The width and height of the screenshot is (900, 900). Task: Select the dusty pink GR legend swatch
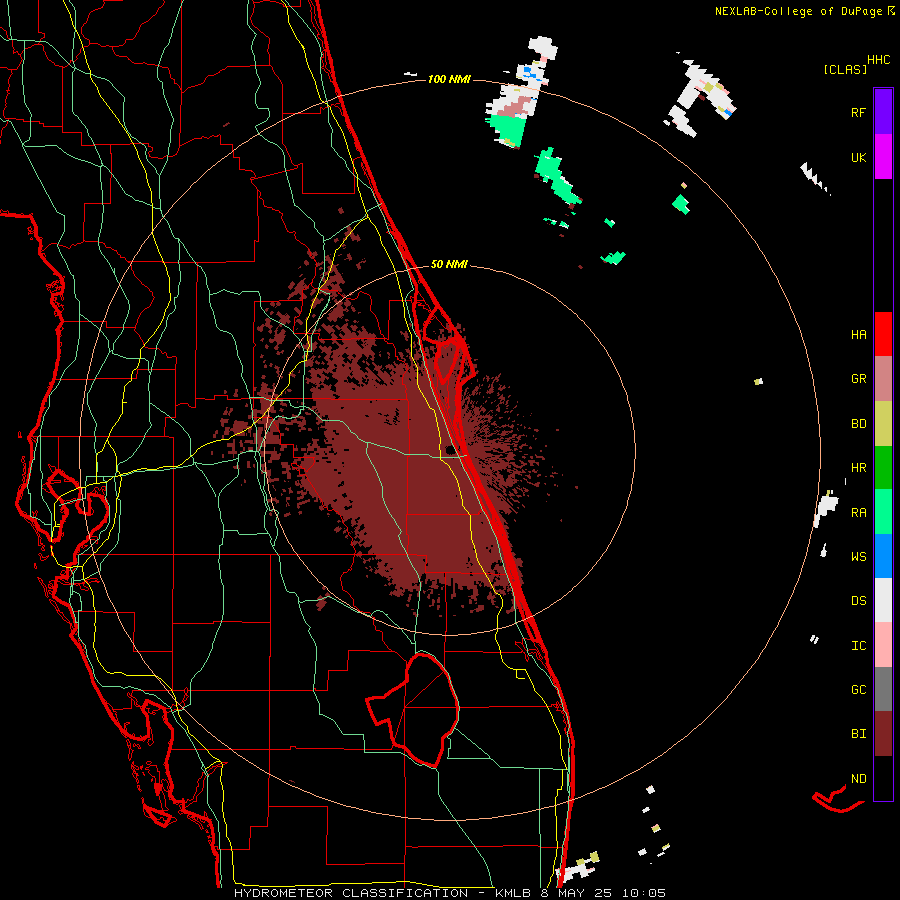(883, 378)
